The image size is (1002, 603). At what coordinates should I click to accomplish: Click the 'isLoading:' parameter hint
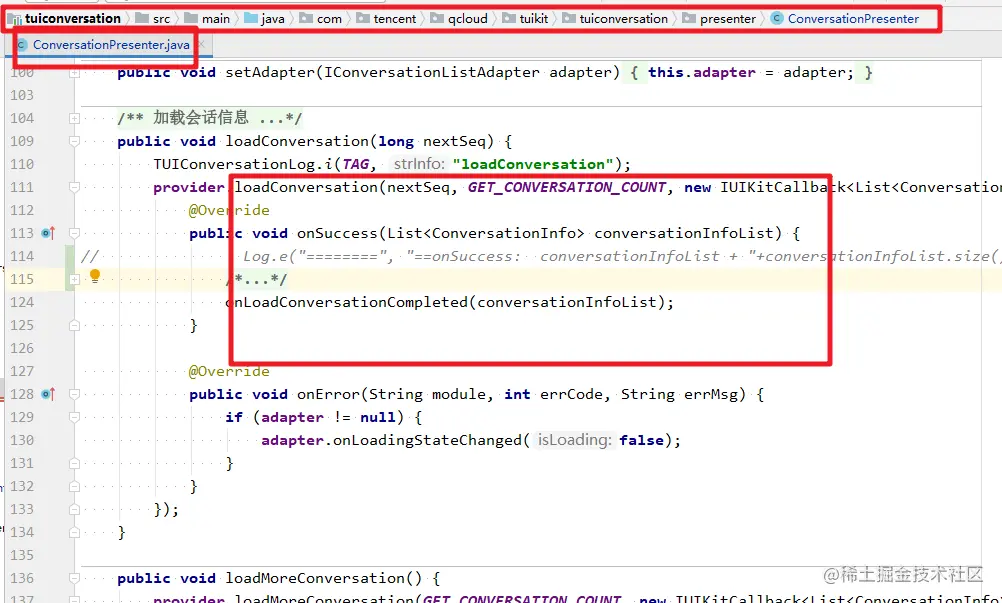pyautogui.click(x=574, y=440)
